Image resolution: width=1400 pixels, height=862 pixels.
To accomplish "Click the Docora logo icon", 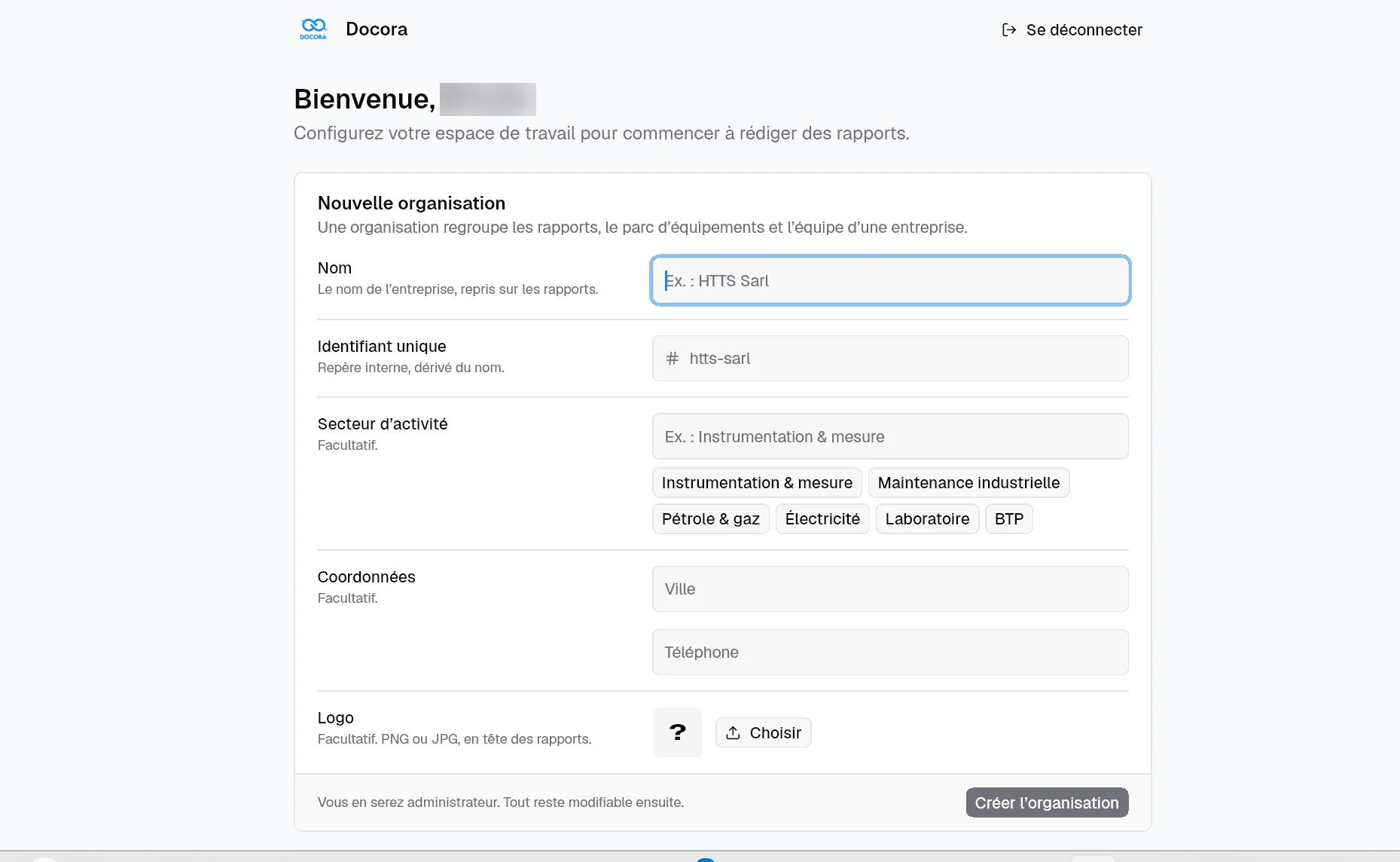I will pyautogui.click(x=313, y=29).
